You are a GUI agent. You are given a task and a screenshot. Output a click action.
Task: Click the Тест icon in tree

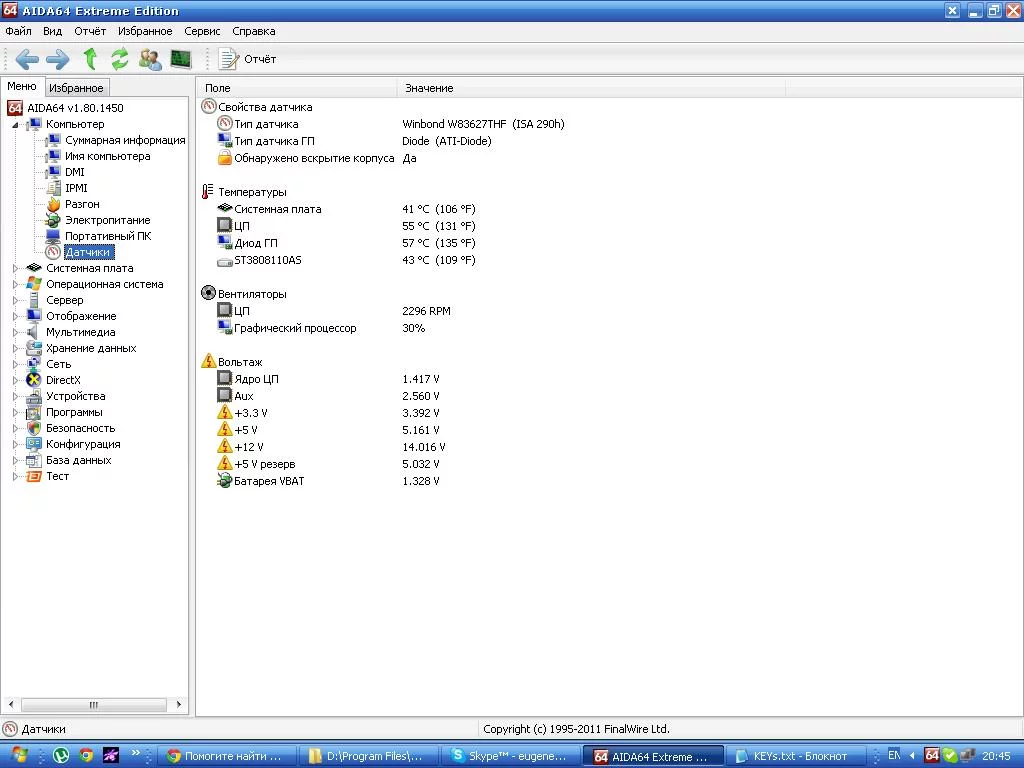pos(34,476)
